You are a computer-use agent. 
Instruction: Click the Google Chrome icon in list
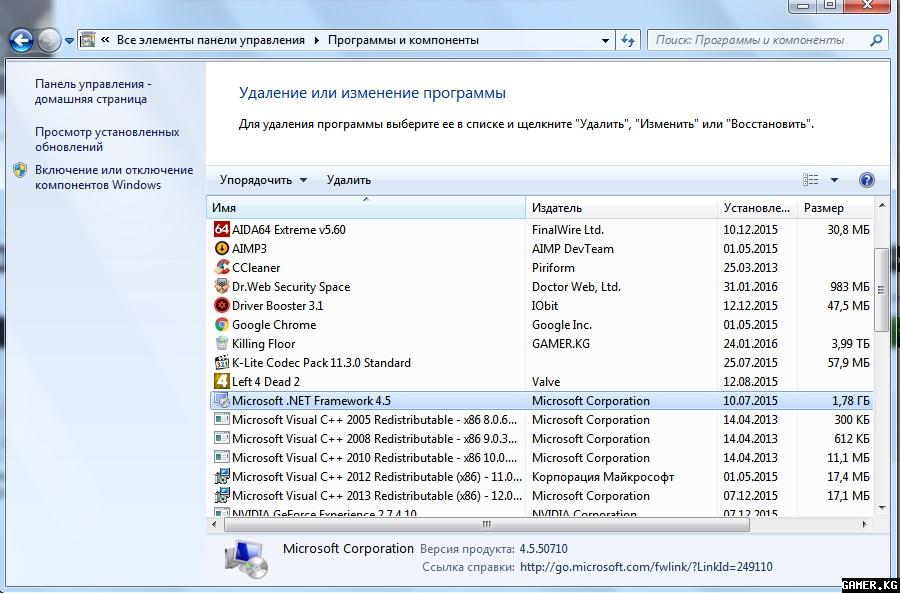point(222,324)
